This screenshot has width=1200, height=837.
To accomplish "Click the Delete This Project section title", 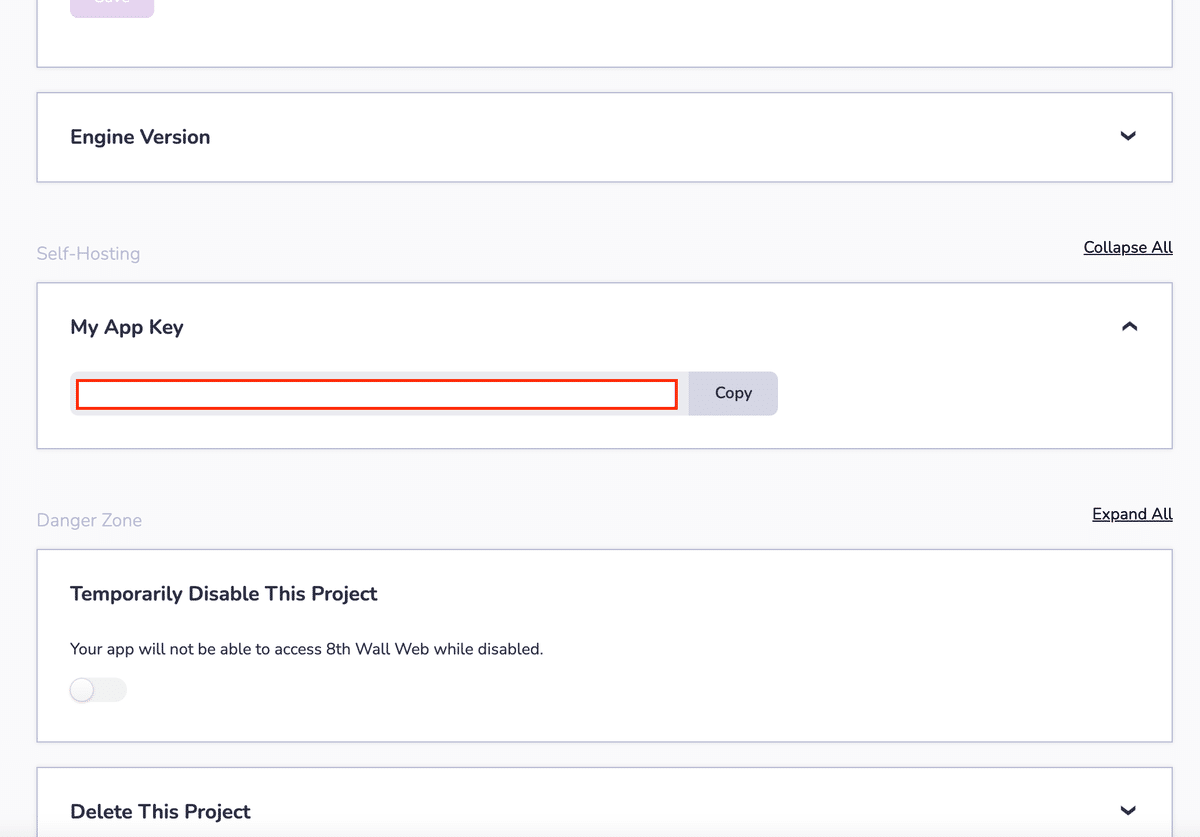I will click(160, 811).
